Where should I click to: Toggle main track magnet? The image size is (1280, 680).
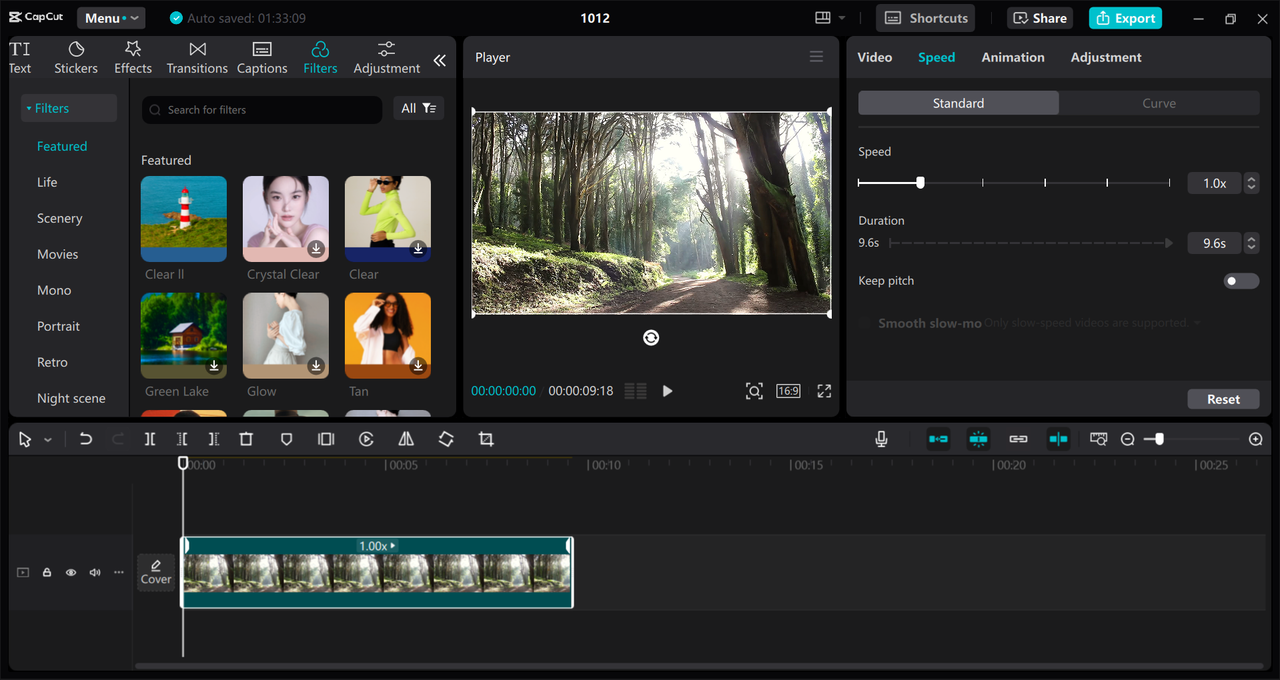click(938, 439)
